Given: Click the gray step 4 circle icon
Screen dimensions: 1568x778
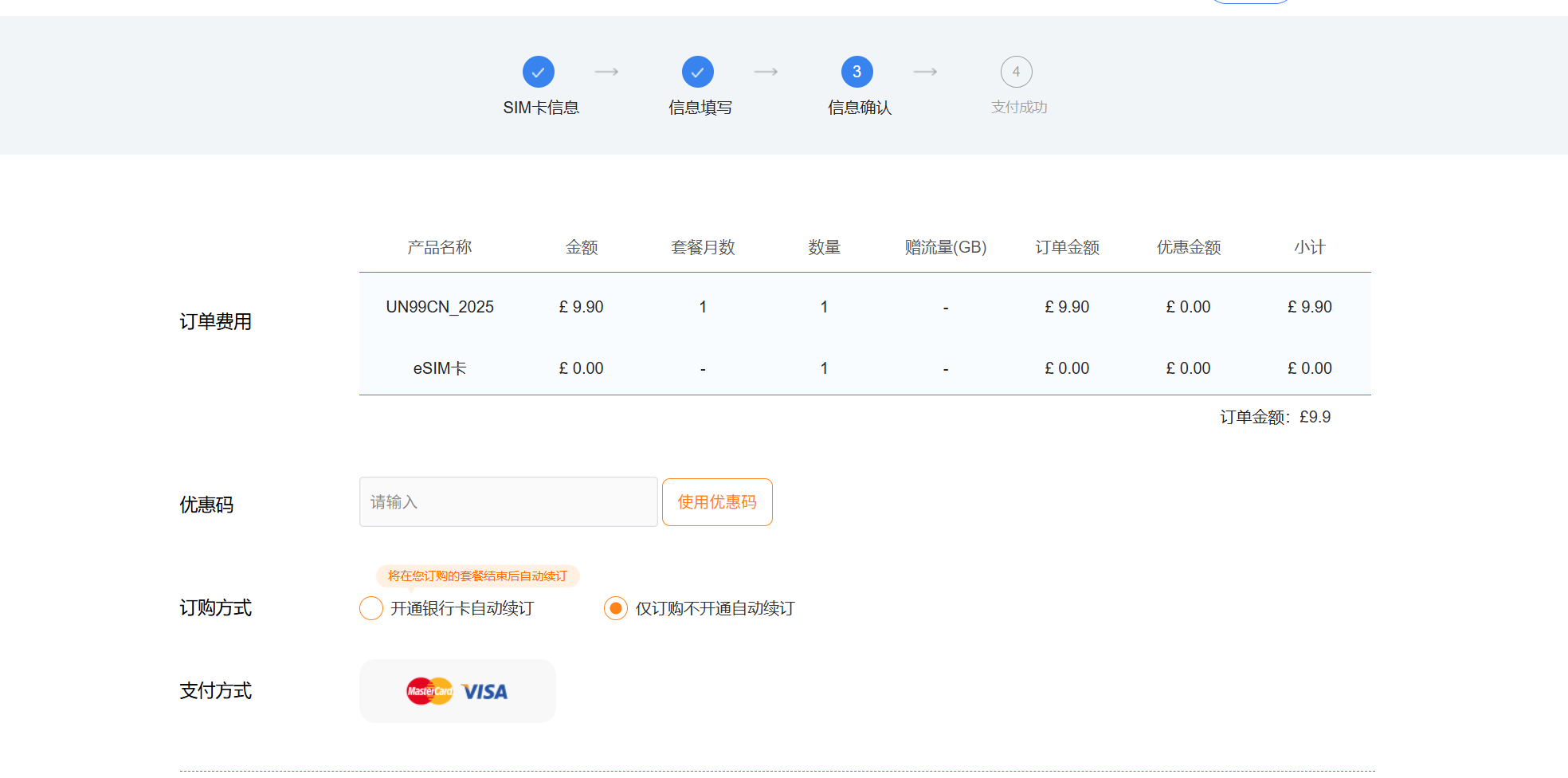Looking at the screenshot, I should pyautogui.click(x=1017, y=71).
